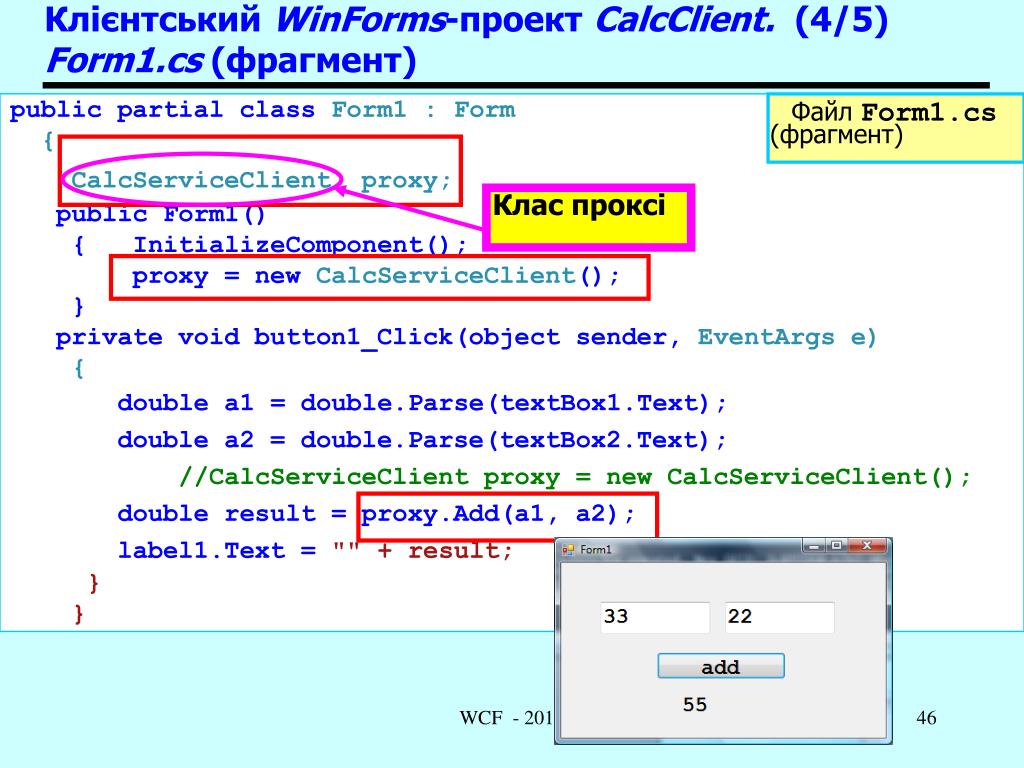Click the 'public Form1()' constructor line

click(161, 214)
